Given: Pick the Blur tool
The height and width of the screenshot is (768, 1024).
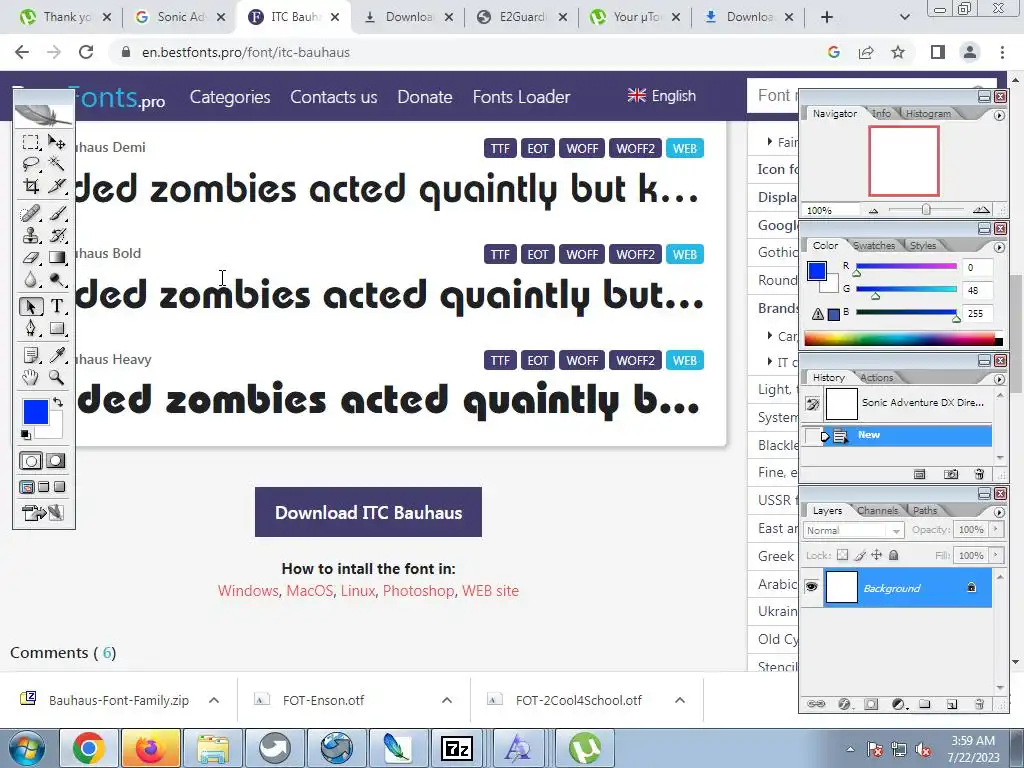Looking at the screenshot, I should pos(30,280).
